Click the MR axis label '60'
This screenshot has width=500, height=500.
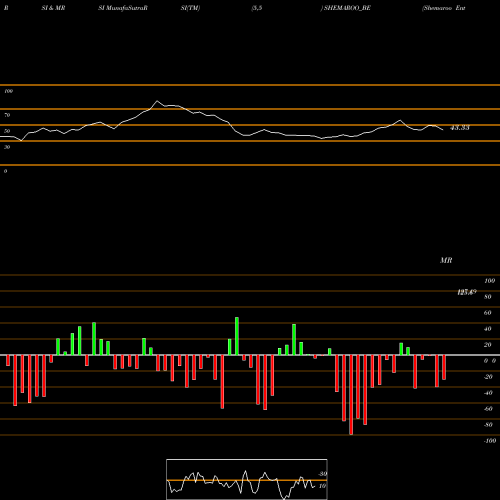point(488,313)
